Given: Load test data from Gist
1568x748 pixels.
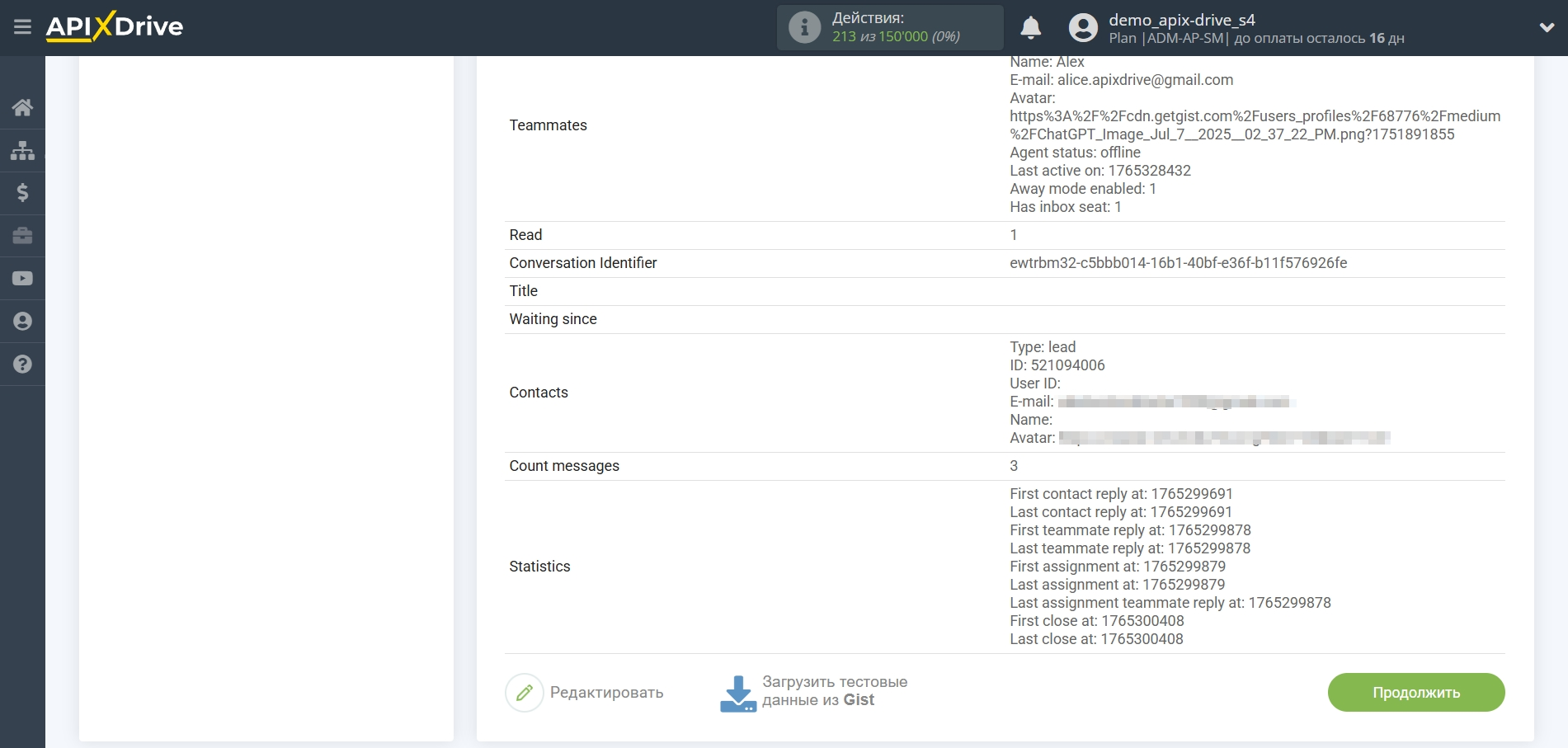Looking at the screenshot, I should [815, 692].
